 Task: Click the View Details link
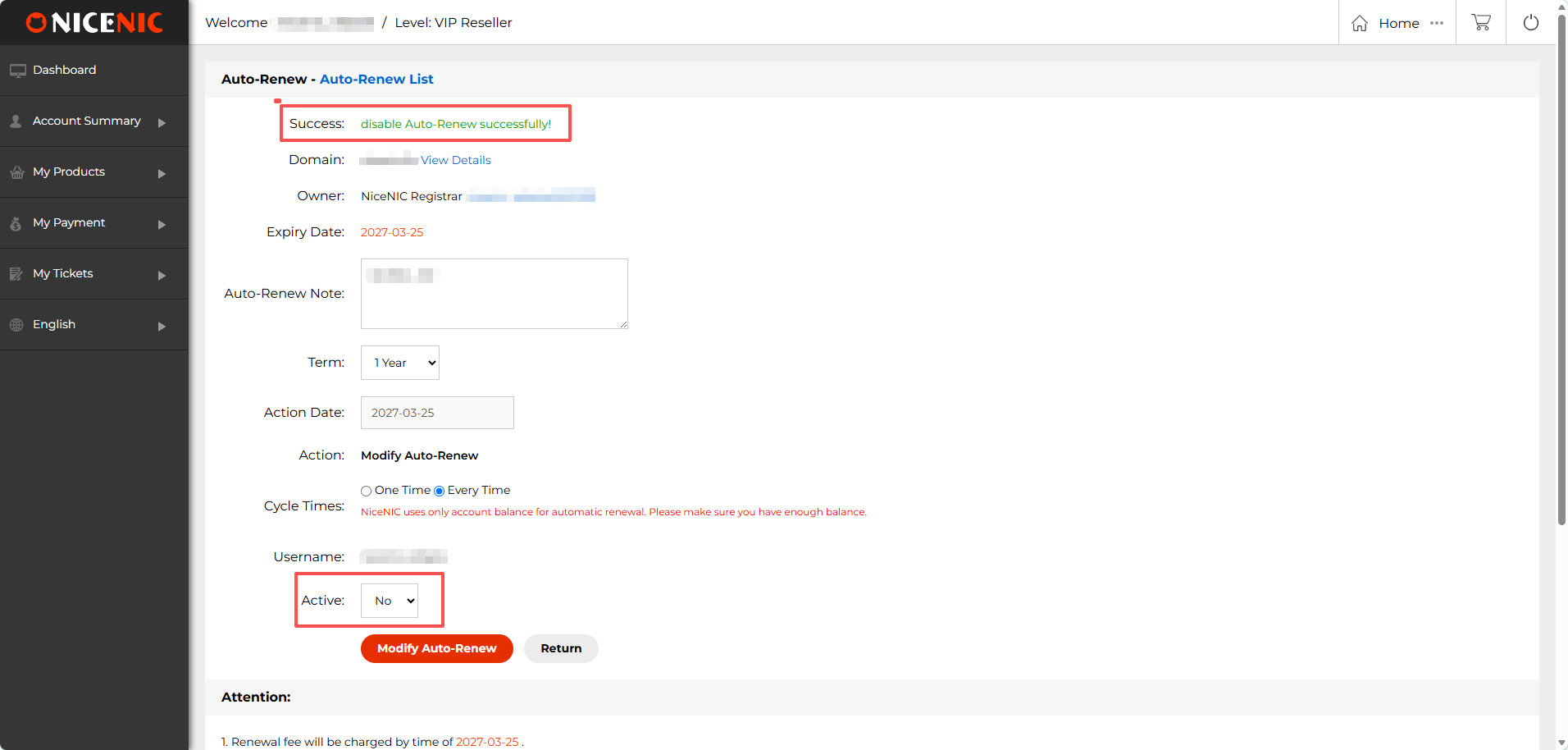[456, 160]
